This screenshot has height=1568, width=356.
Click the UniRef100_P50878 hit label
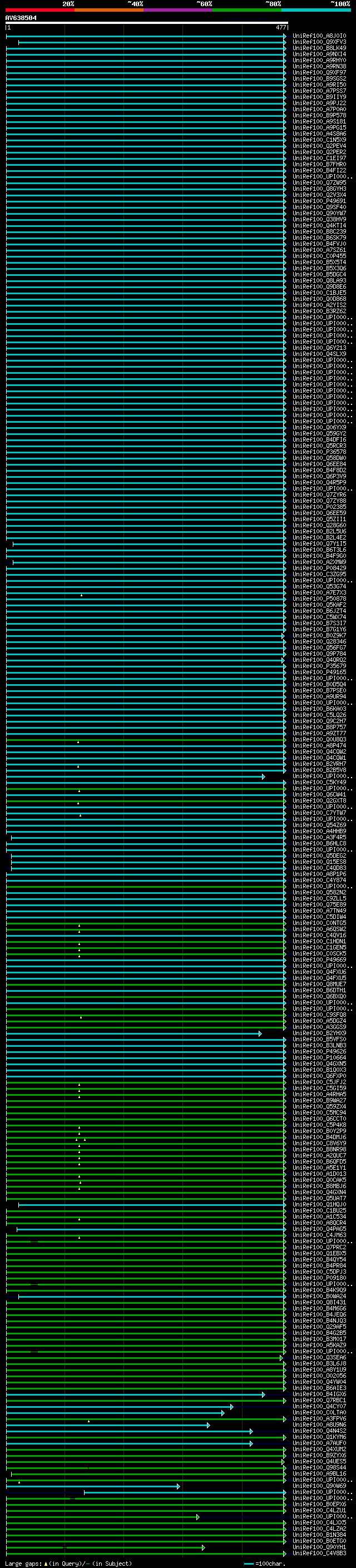coord(319,598)
